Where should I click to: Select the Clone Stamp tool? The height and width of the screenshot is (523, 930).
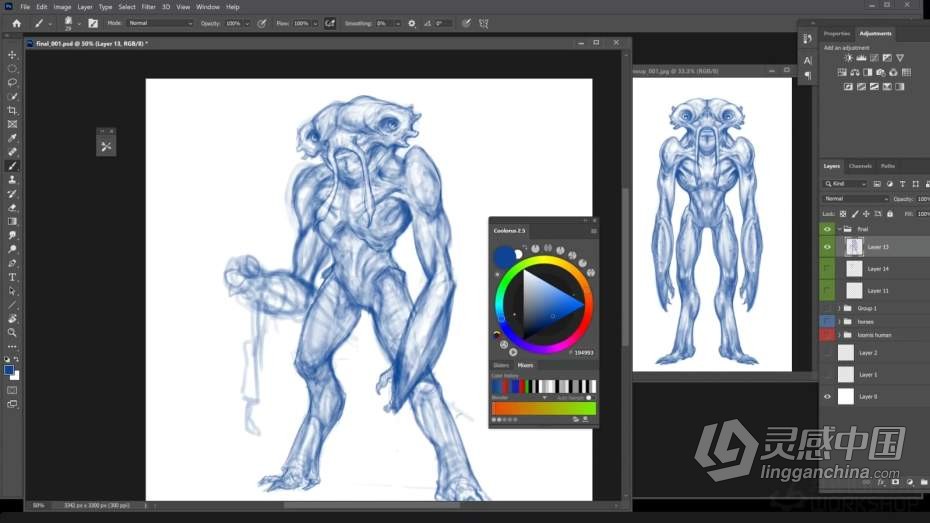point(12,180)
